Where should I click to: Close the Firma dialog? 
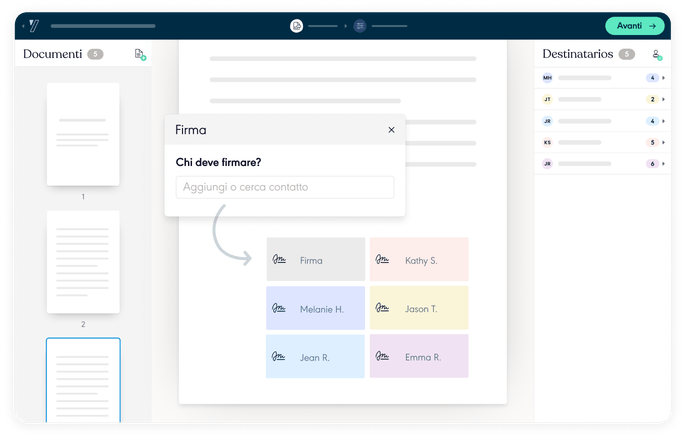click(391, 130)
